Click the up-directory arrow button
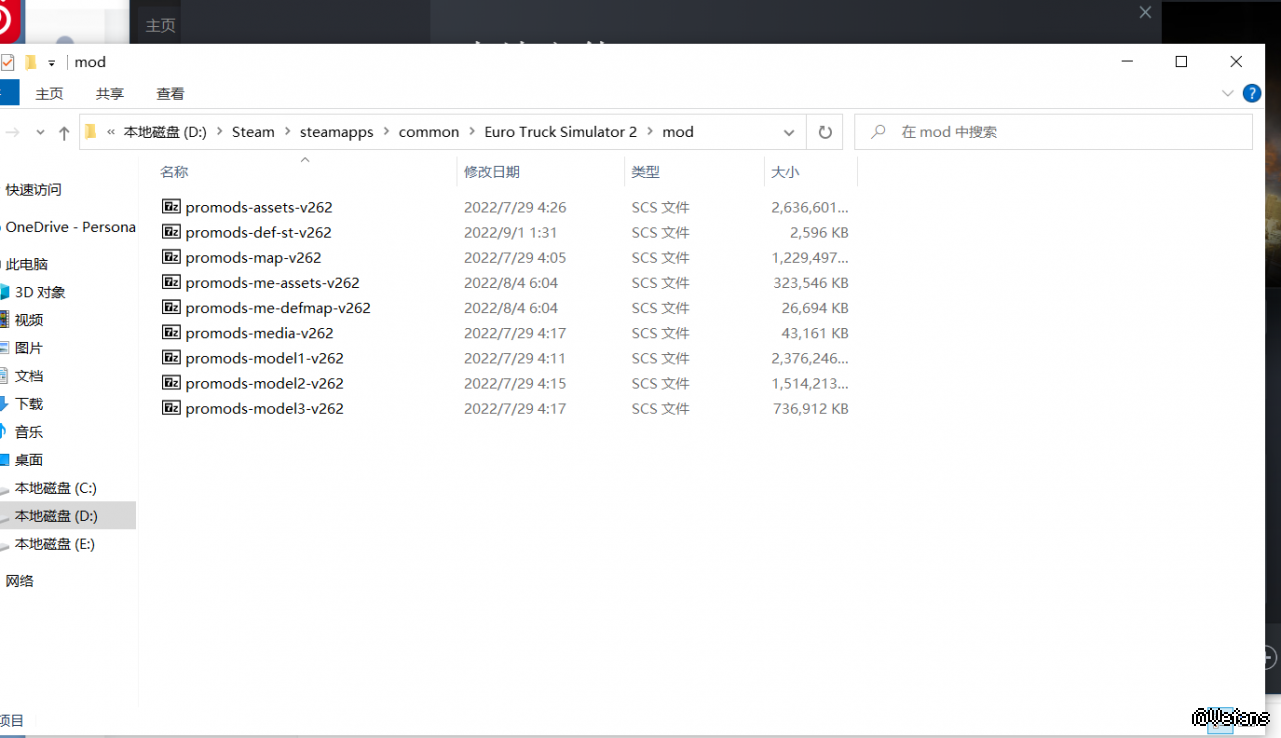Image resolution: width=1281 pixels, height=738 pixels. coord(64,132)
